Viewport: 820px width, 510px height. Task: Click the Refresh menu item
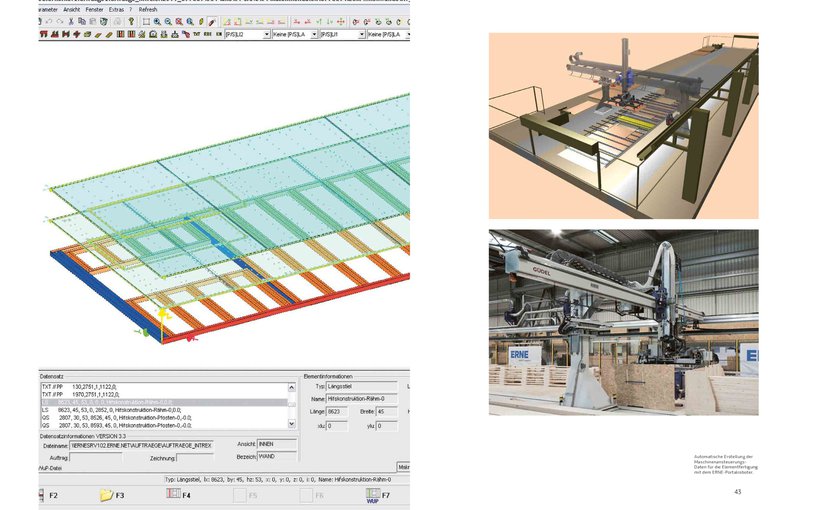[x=147, y=9]
